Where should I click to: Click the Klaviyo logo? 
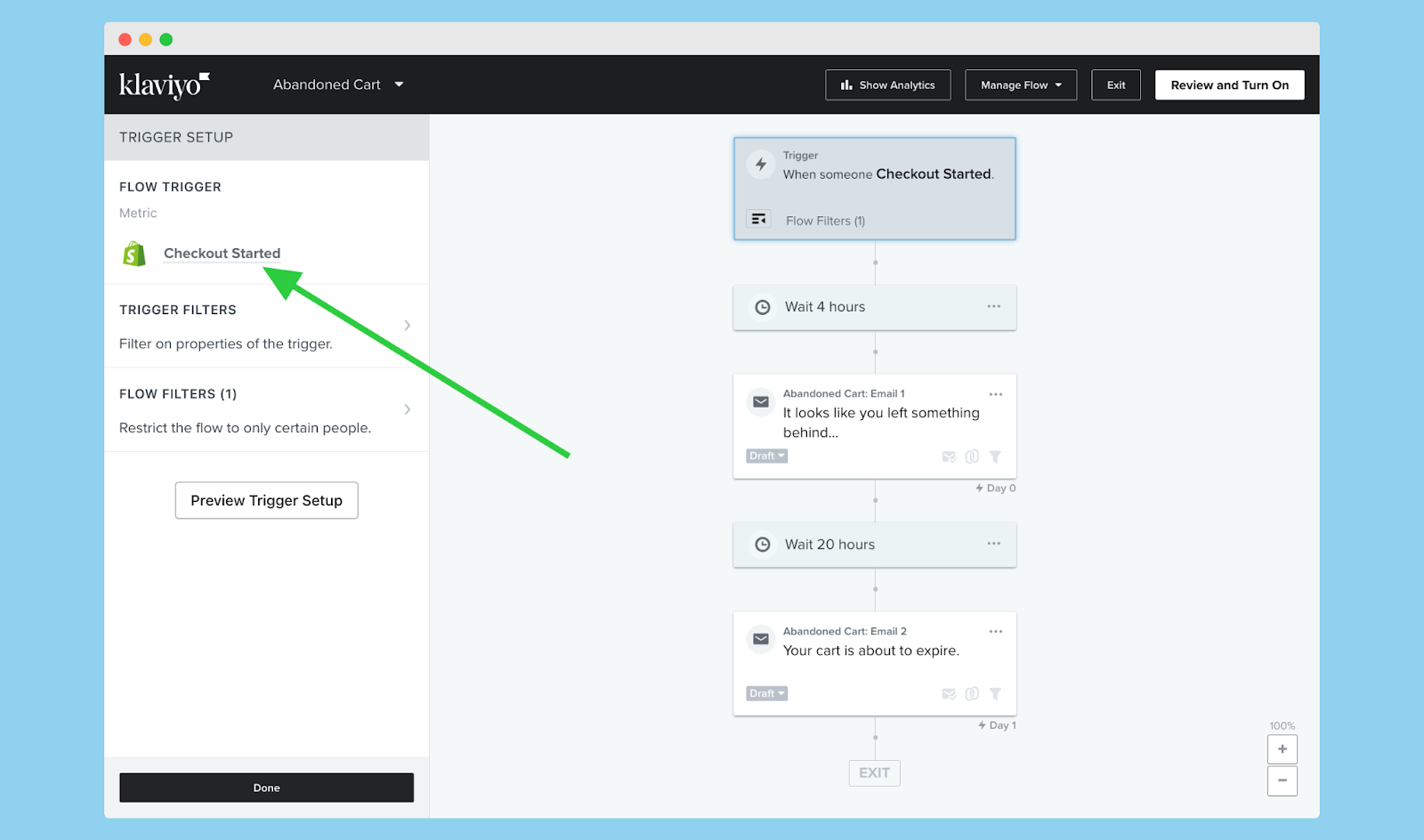click(x=165, y=85)
